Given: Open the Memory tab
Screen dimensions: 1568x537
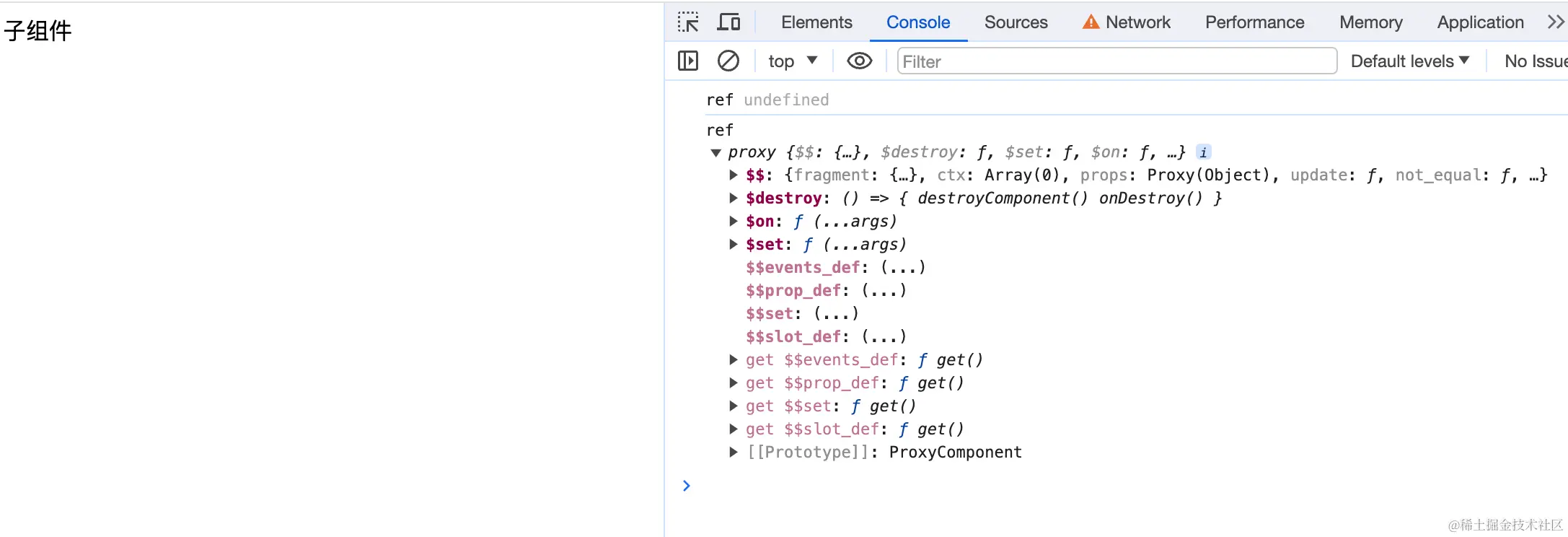Looking at the screenshot, I should click(x=1370, y=22).
